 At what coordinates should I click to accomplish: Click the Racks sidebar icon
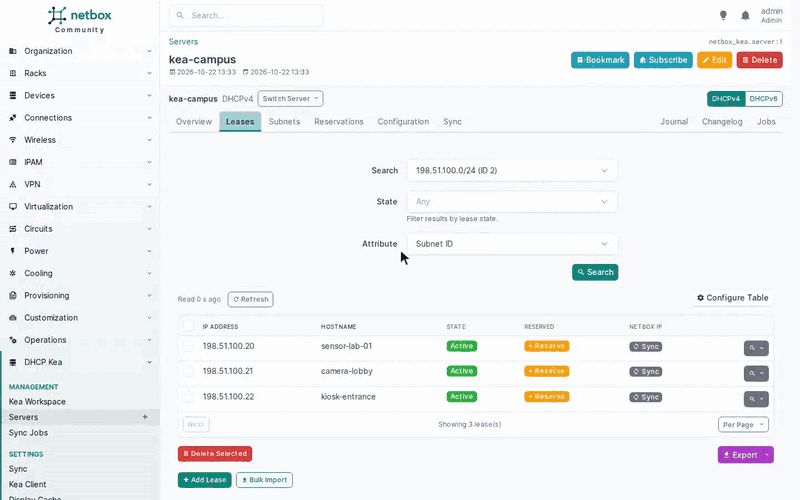click(x=13, y=73)
